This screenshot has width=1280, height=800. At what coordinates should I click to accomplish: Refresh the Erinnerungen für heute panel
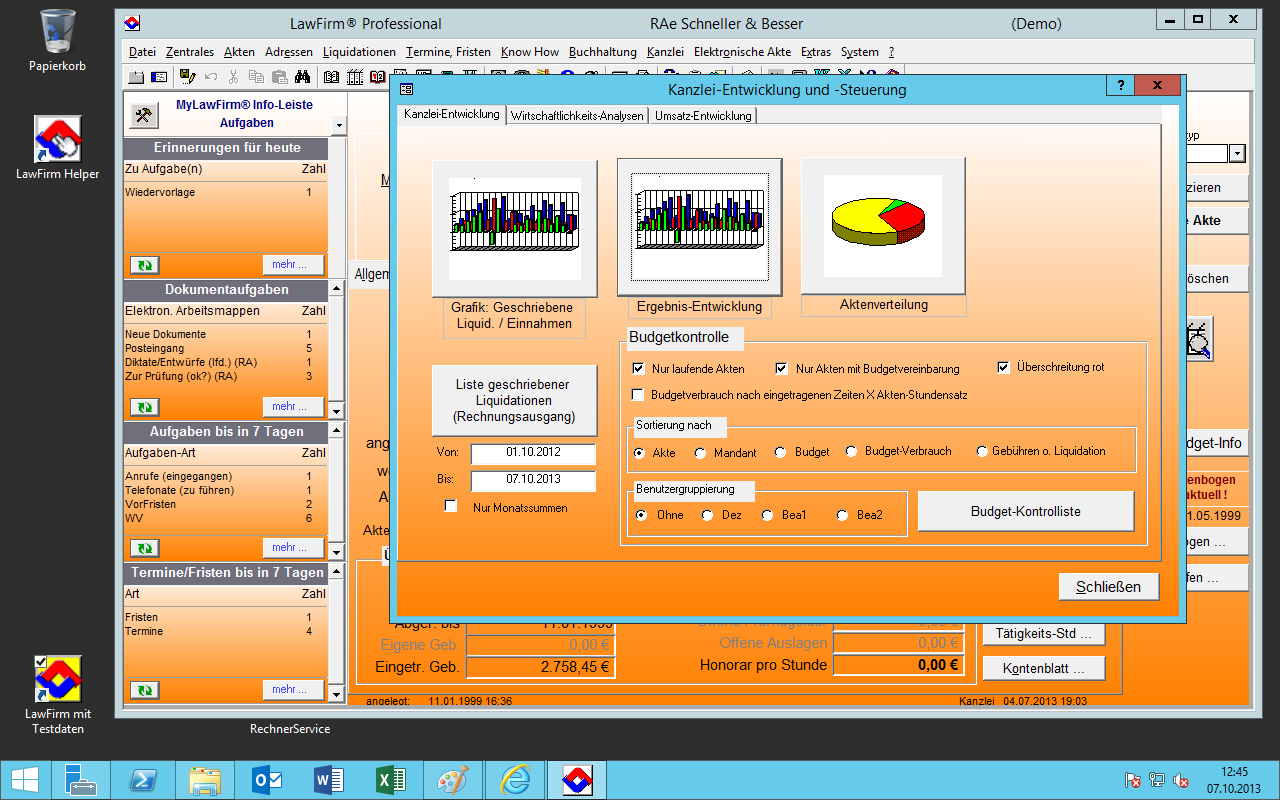pos(144,265)
